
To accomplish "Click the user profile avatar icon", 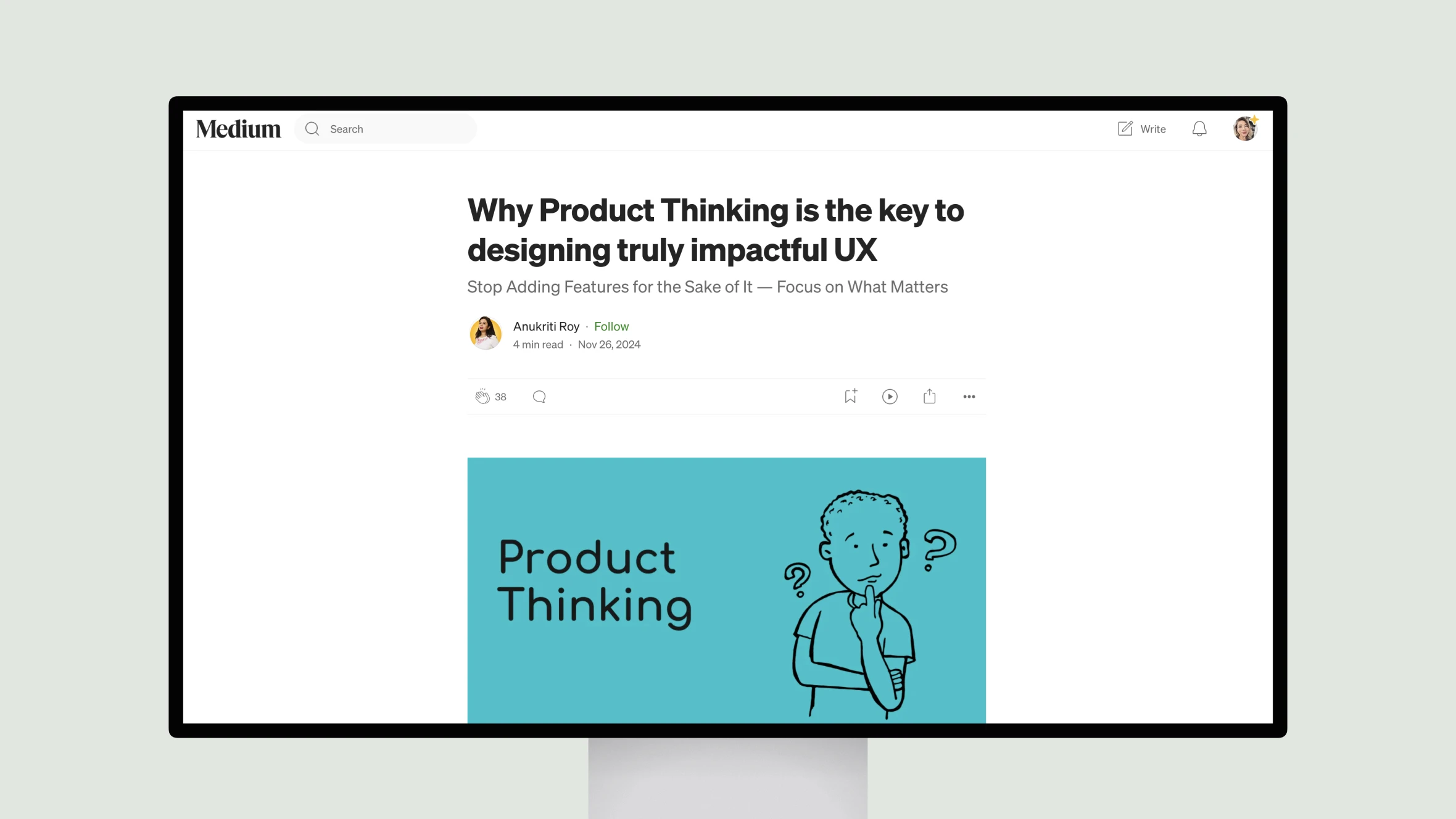I will click(x=1245, y=128).
